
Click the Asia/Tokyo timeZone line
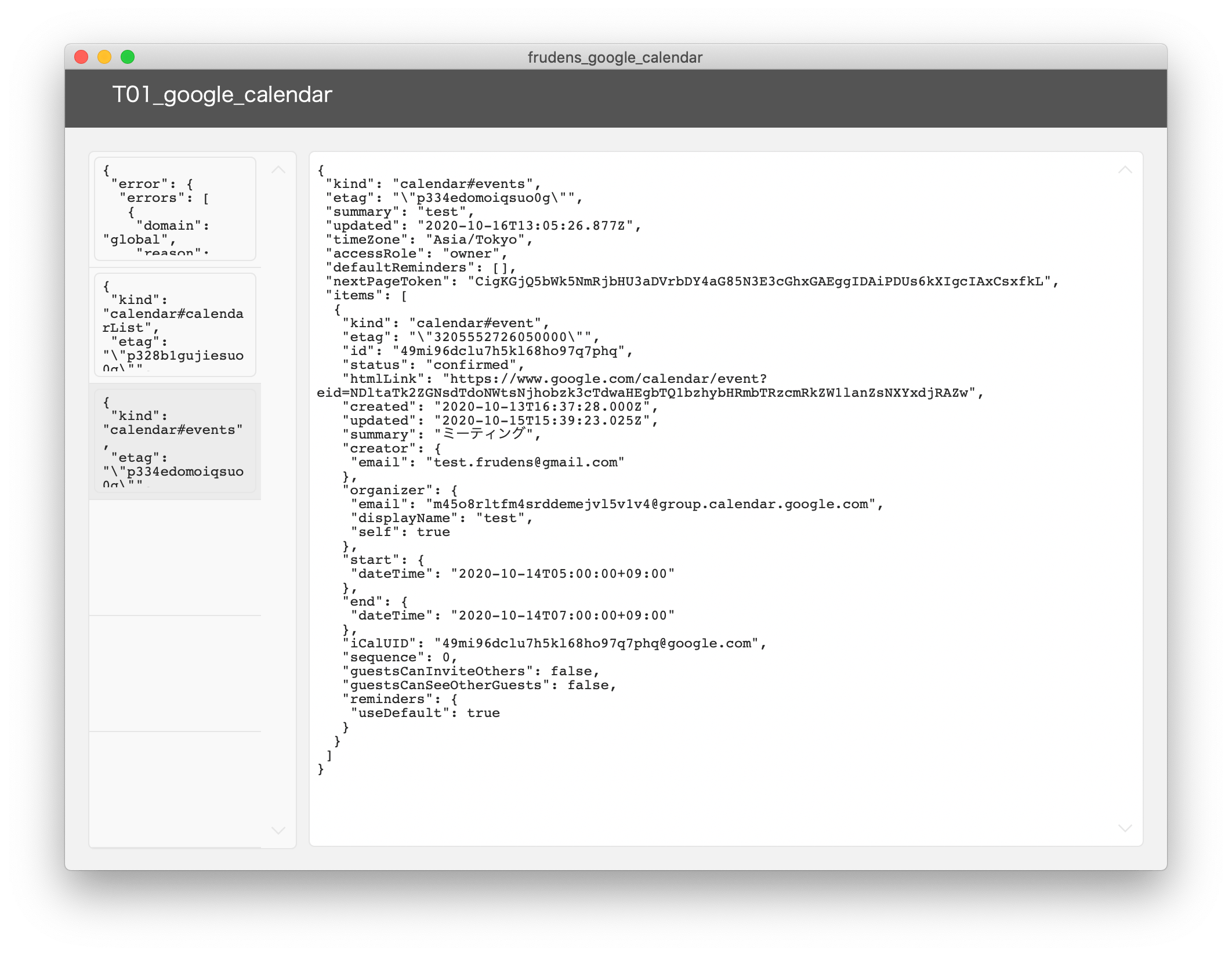tap(429, 240)
